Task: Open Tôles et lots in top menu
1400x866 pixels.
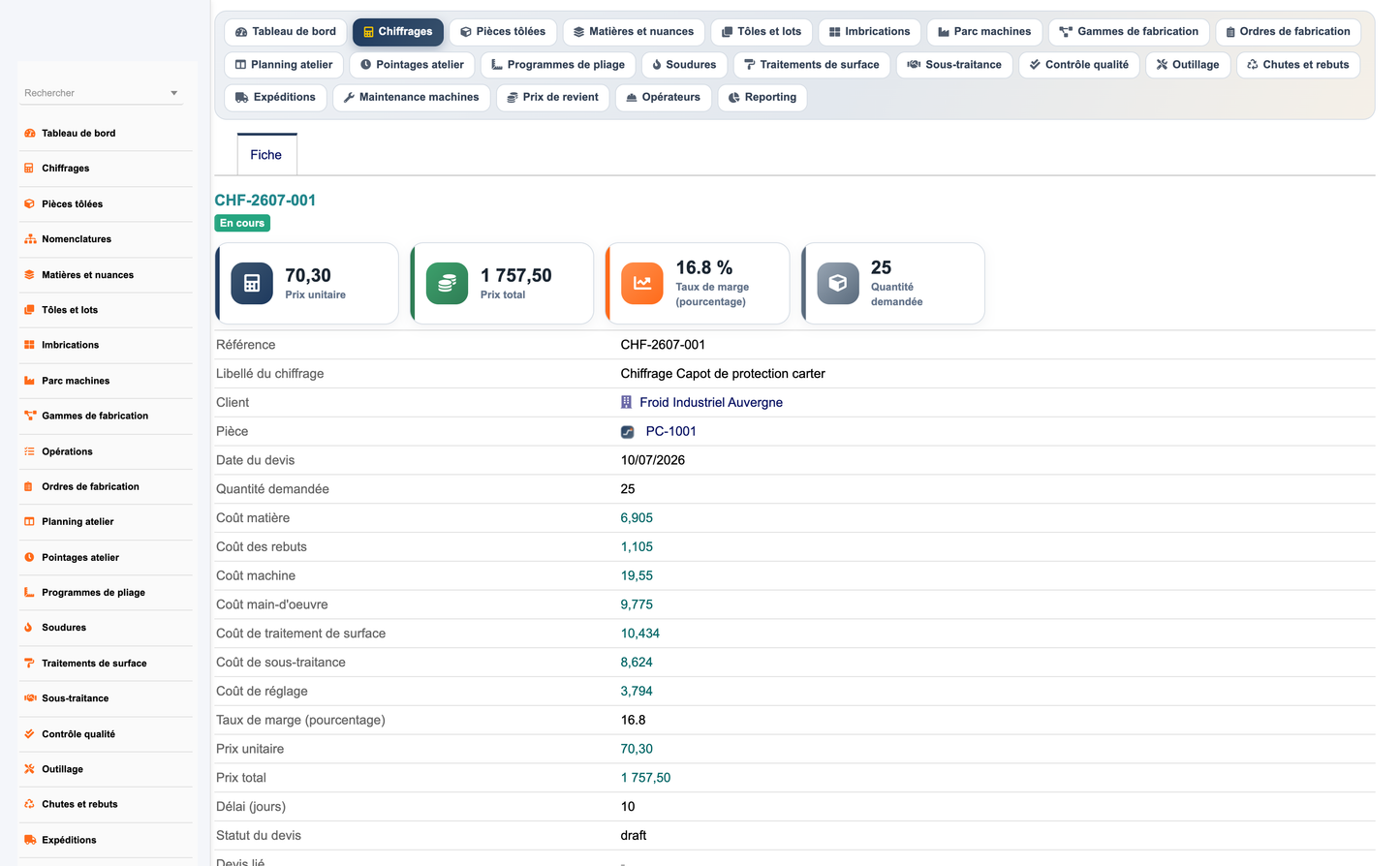Action: (762, 32)
